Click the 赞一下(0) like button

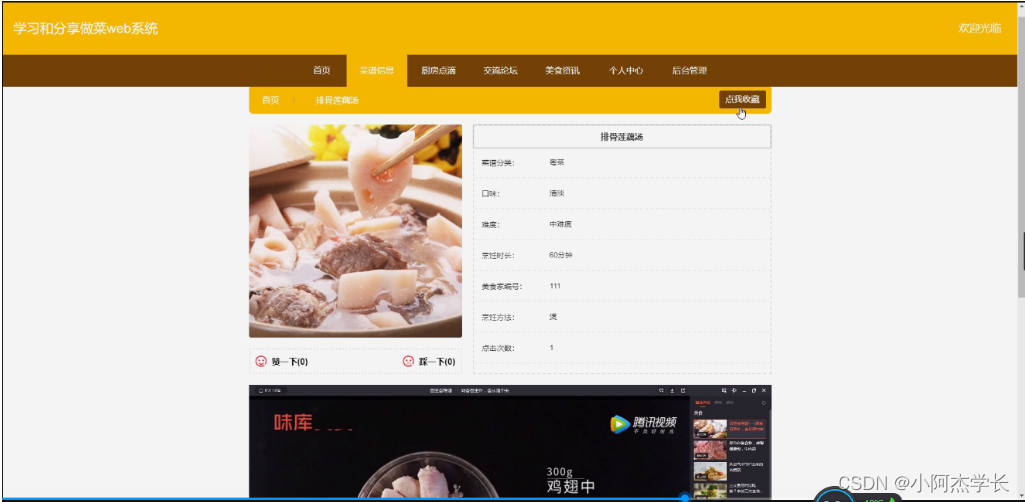[282, 361]
